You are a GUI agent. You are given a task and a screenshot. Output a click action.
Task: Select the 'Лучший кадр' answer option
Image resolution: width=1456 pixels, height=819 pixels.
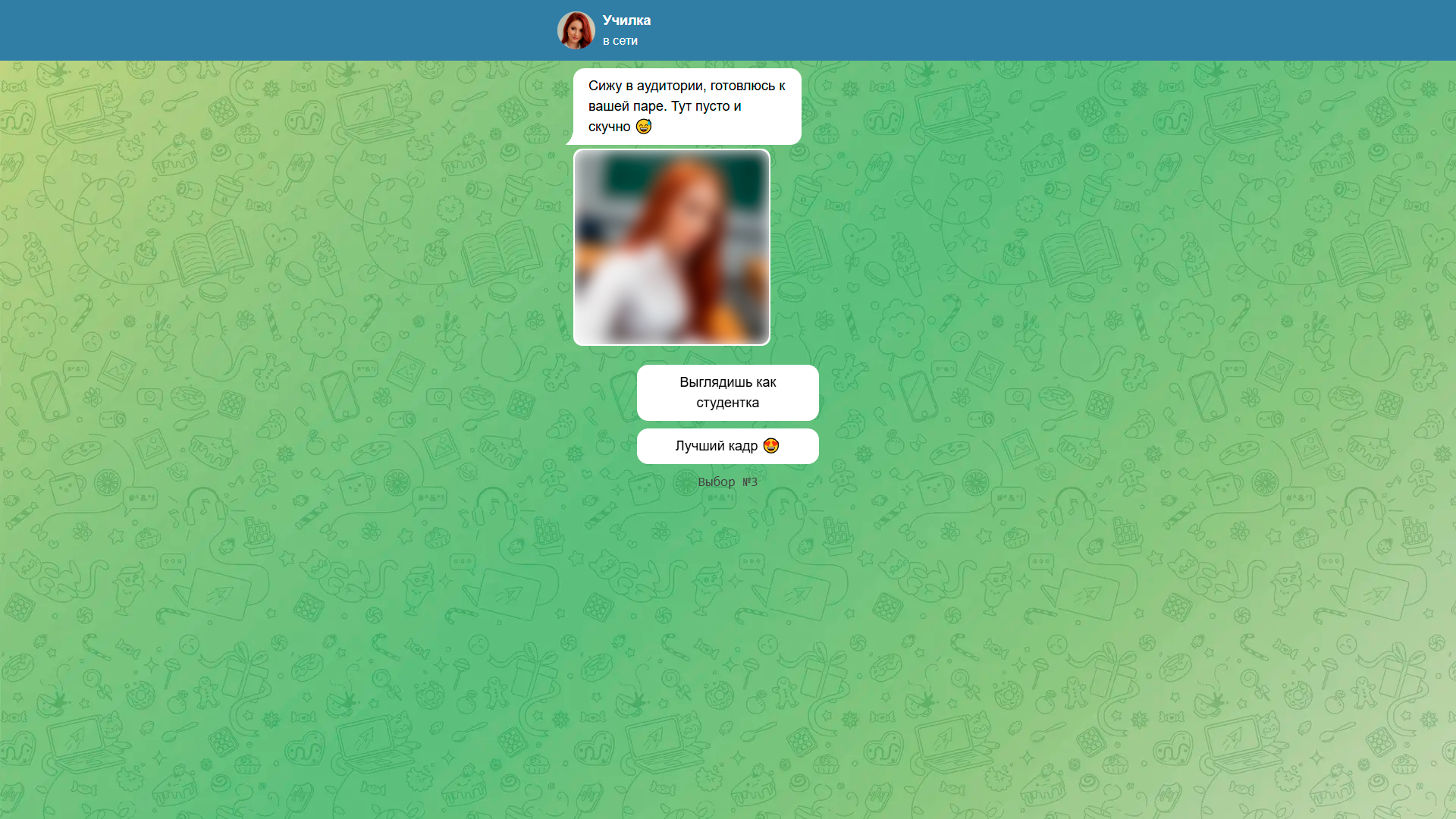(727, 446)
